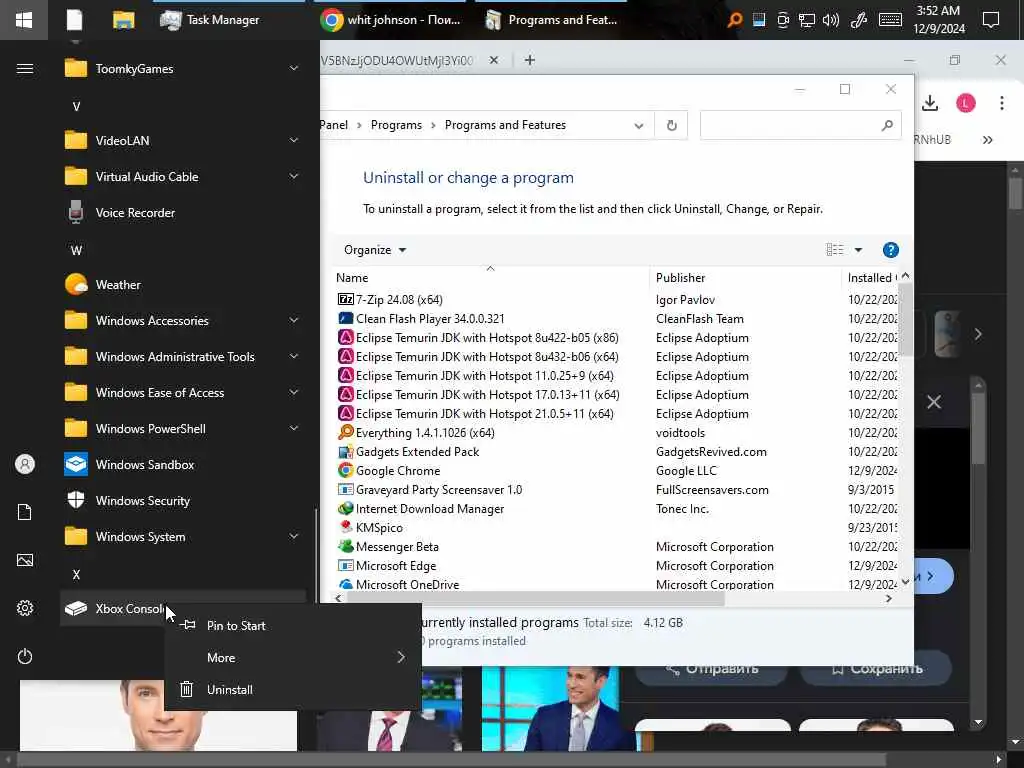Open the Windows Start button
Image resolution: width=1024 pixels, height=768 pixels.
(24, 20)
